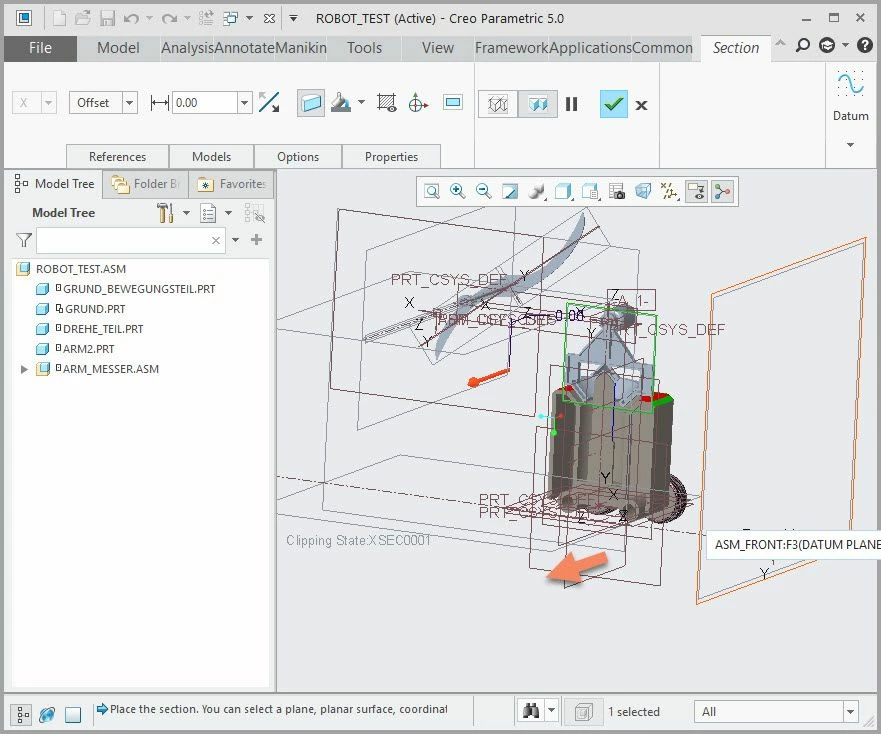881x734 pixels.
Task: Click the Windows switch icon in quick toolbar
Action: [230, 19]
